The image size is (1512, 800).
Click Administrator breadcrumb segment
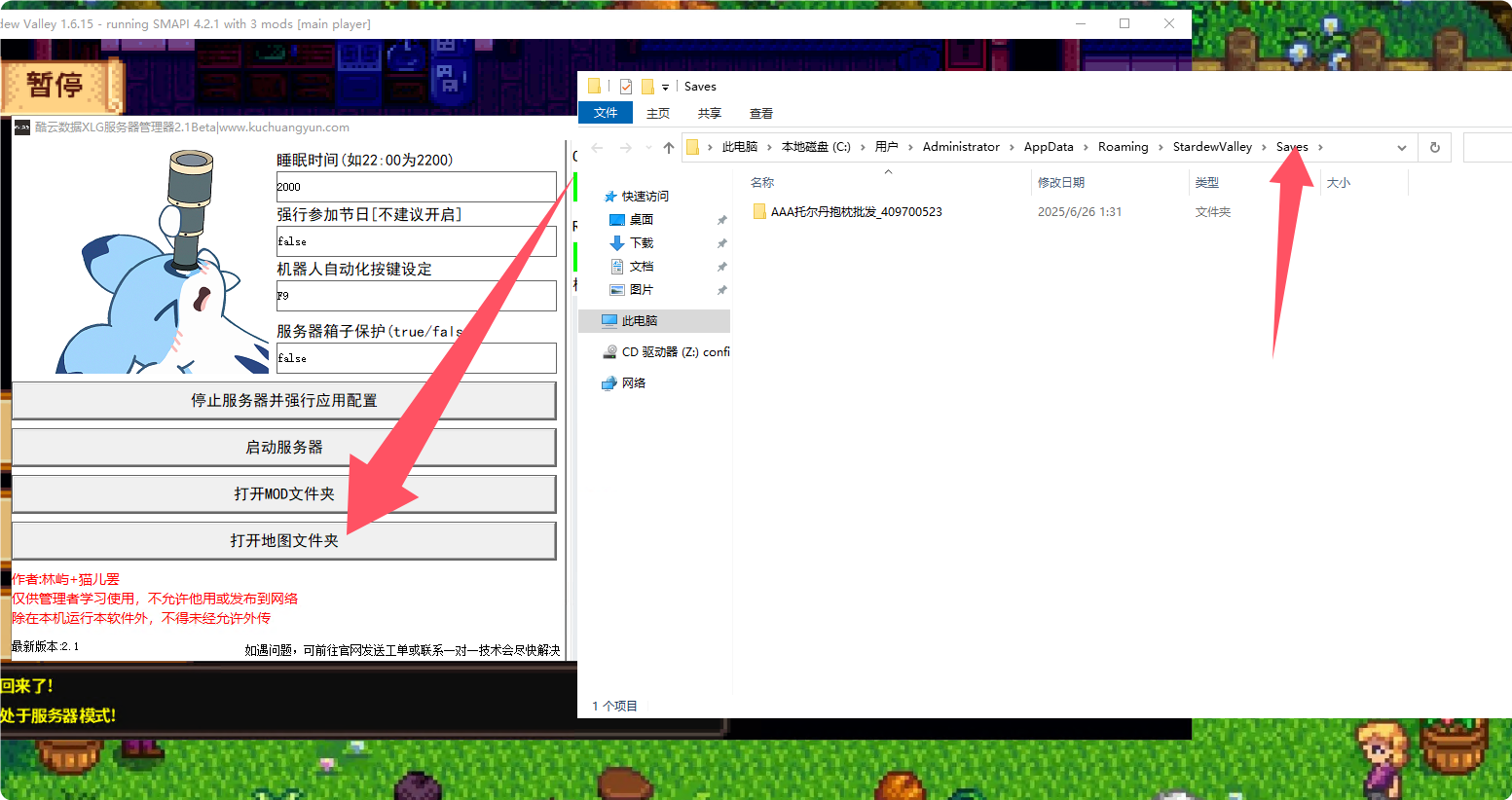tap(961, 147)
